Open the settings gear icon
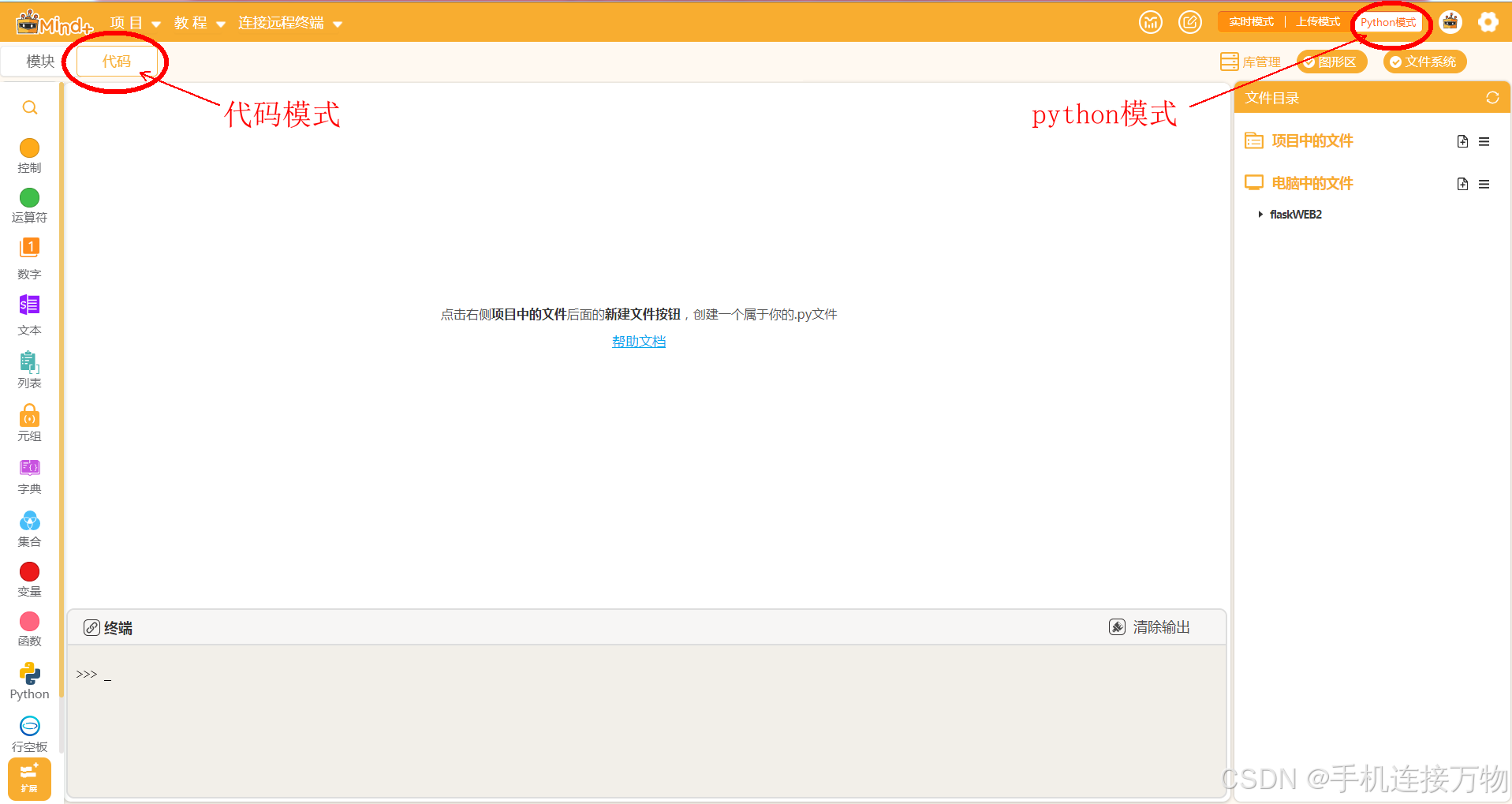This screenshot has width=1512, height=804. pos(1488,22)
